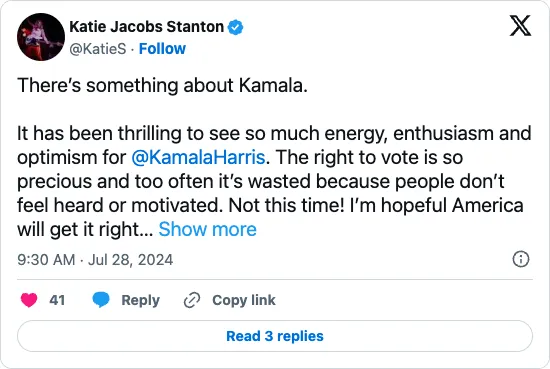Click the Katie Jacobs Stanton display name
550x369 pixels.
(147, 27)
